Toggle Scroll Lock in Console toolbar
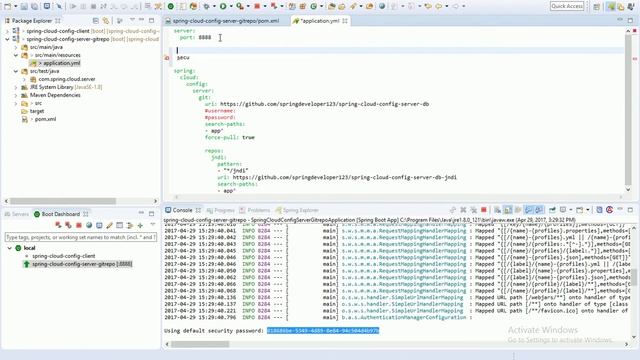Viewport: 640px width, 360px height. click(507, 210)
